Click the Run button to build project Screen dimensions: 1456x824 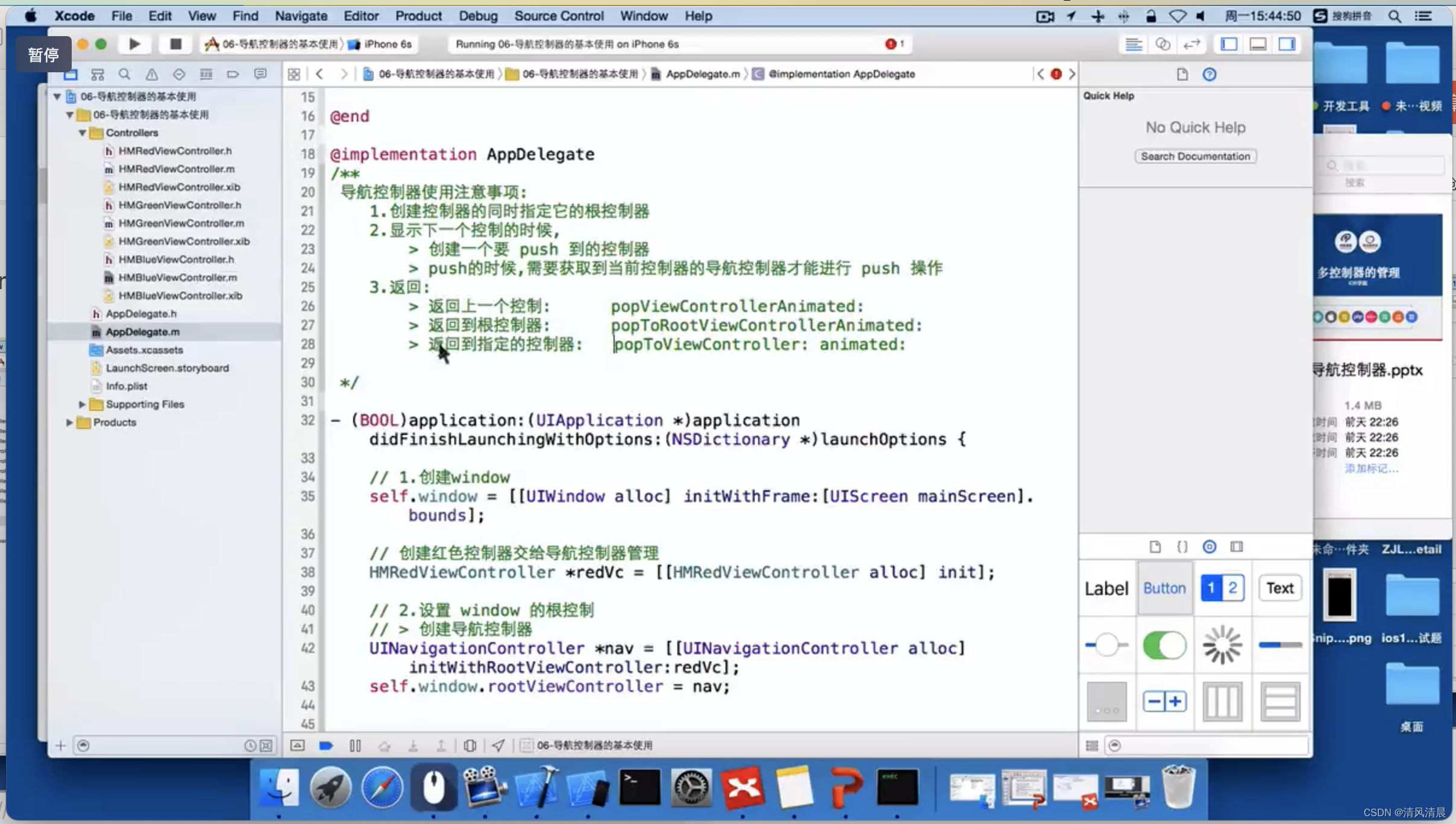pyautogui.click(x=135, y=44)
